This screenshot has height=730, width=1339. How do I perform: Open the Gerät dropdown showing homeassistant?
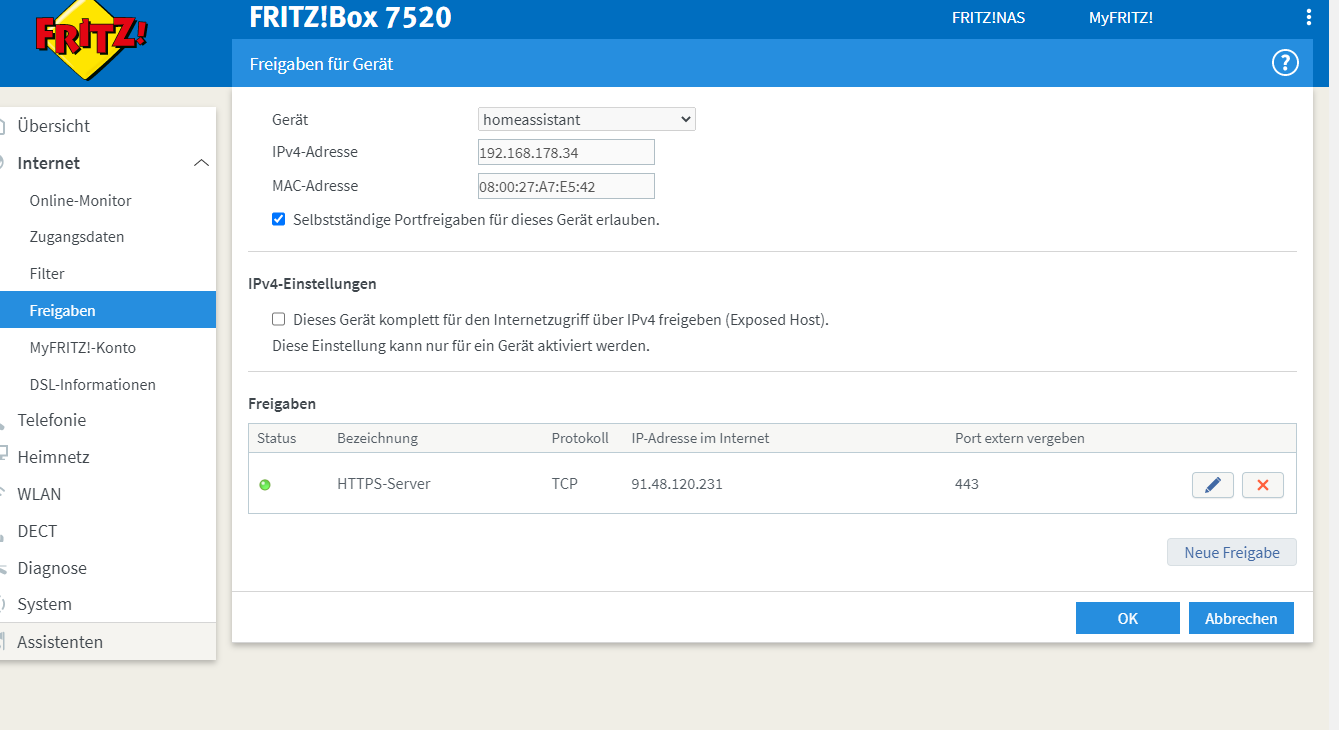587,119
